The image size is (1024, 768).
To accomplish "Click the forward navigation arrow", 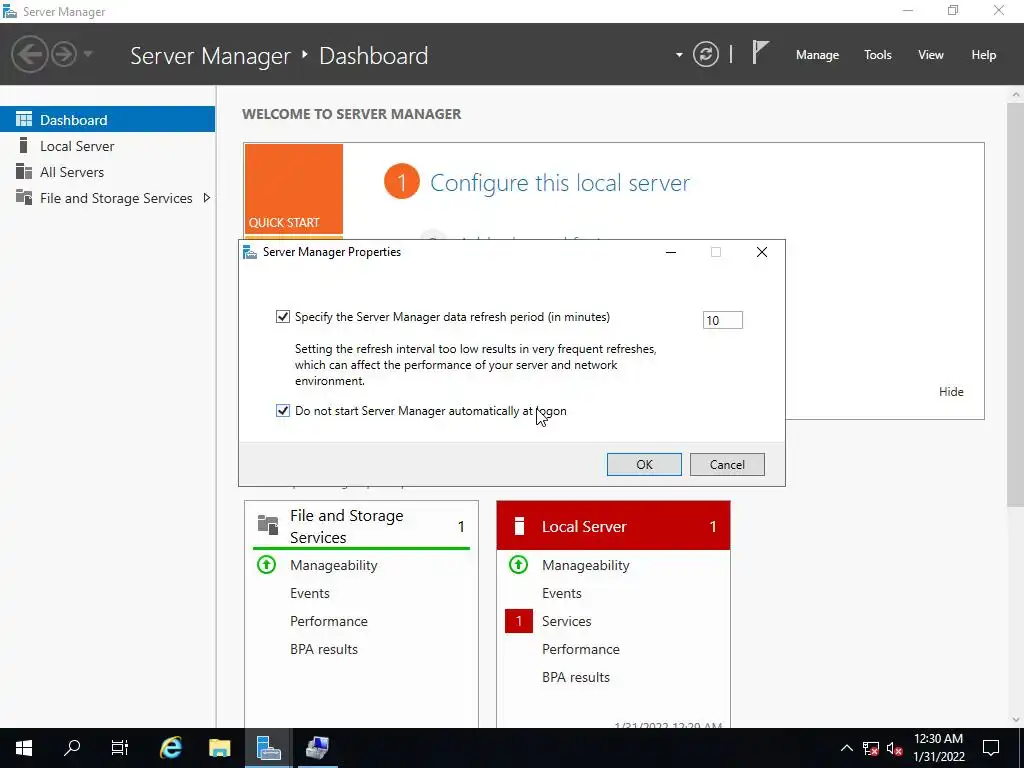I will (x=64, y=54).
